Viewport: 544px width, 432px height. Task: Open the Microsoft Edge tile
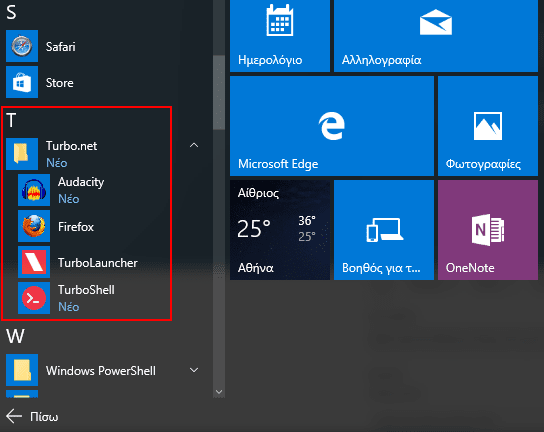click(332, 126)
